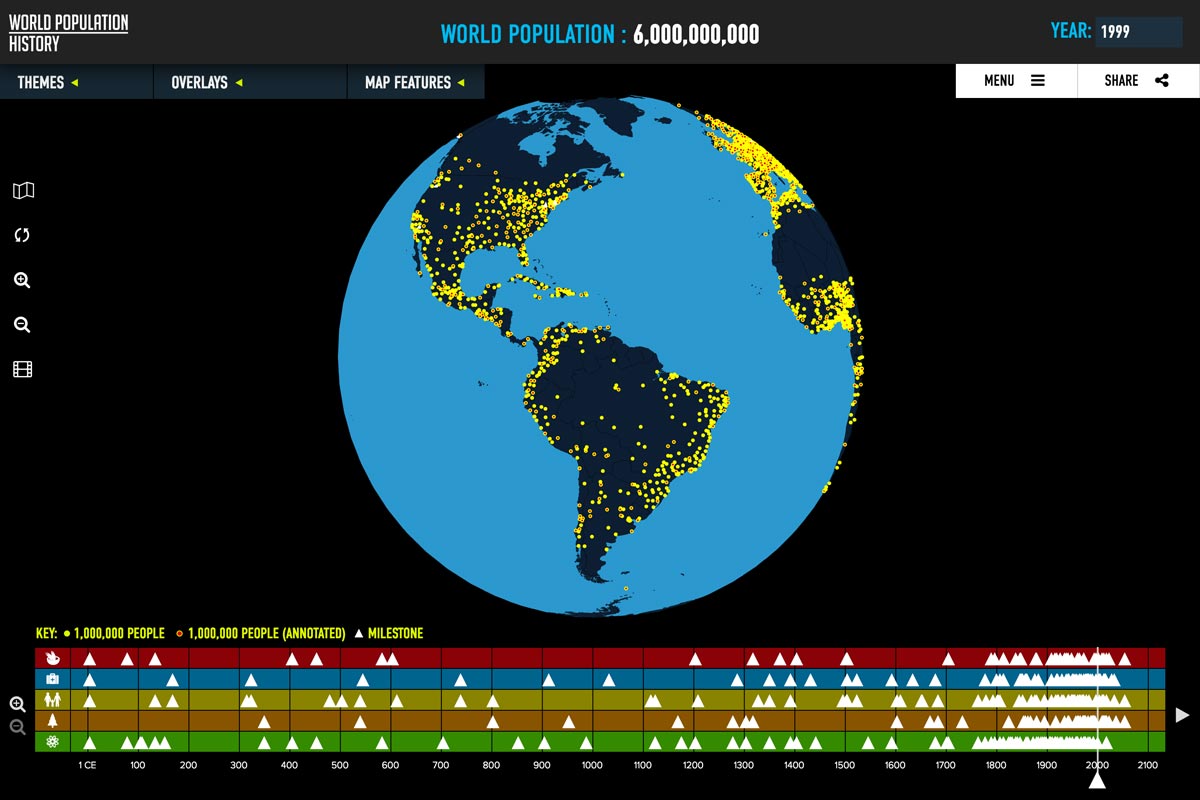Zoom out on the timeline

click(17, 727)
